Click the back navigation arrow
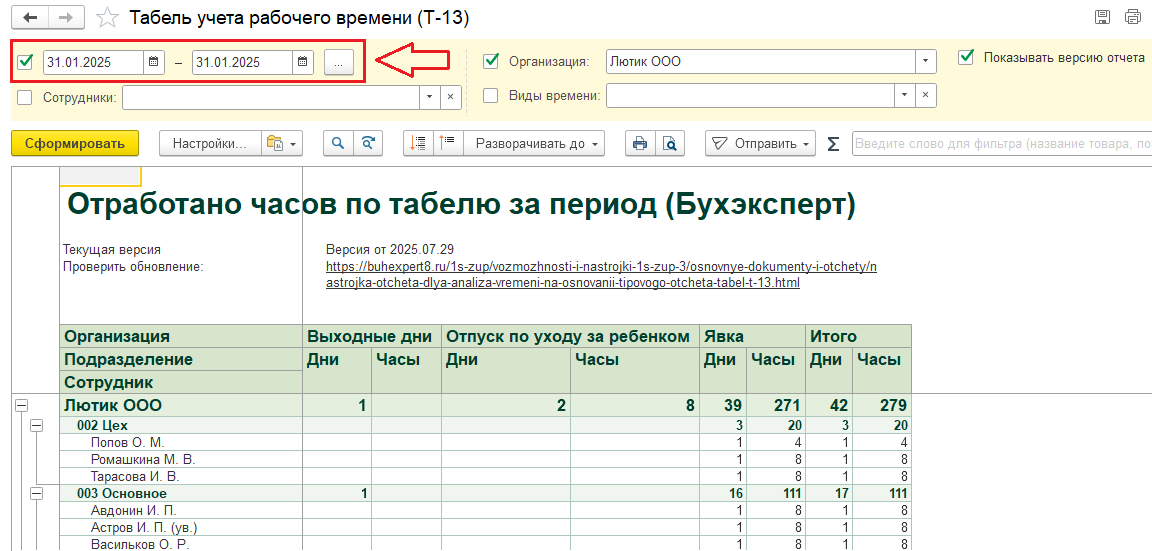Viewport: 1152px width, 551px height. tap(29, 18)
